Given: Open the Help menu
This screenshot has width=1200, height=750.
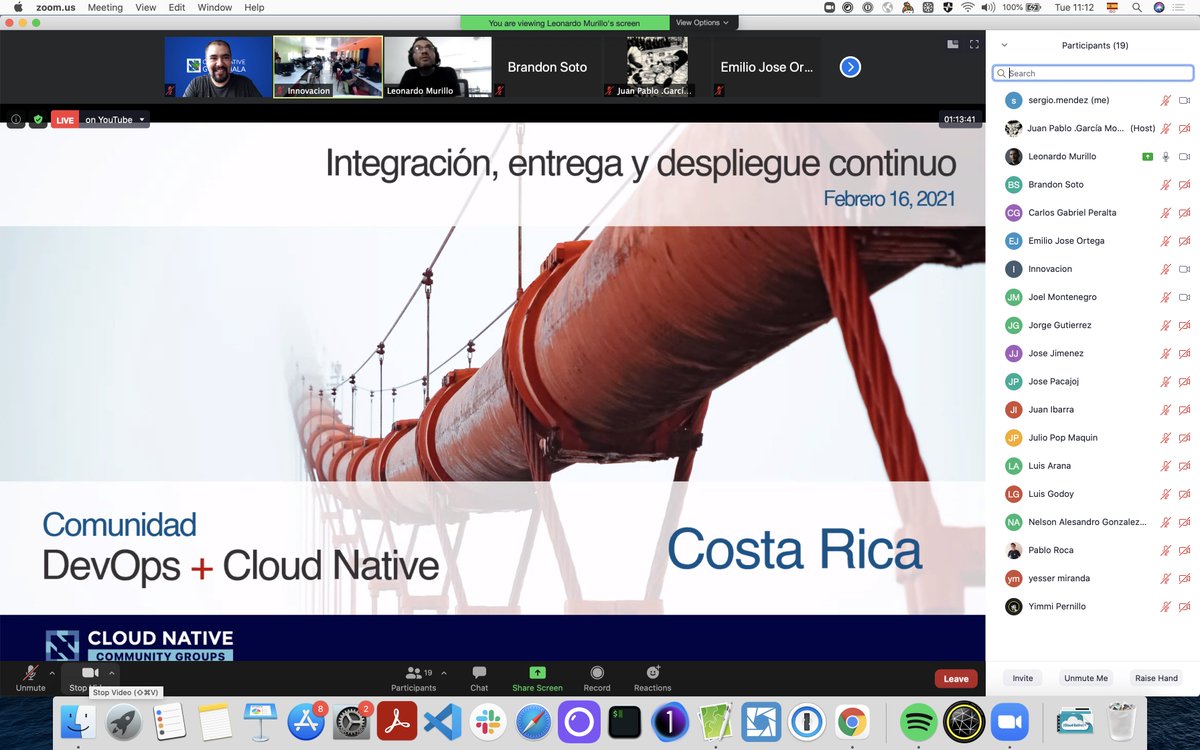Looking at the screenshot, I should click(x=255, y=7).
